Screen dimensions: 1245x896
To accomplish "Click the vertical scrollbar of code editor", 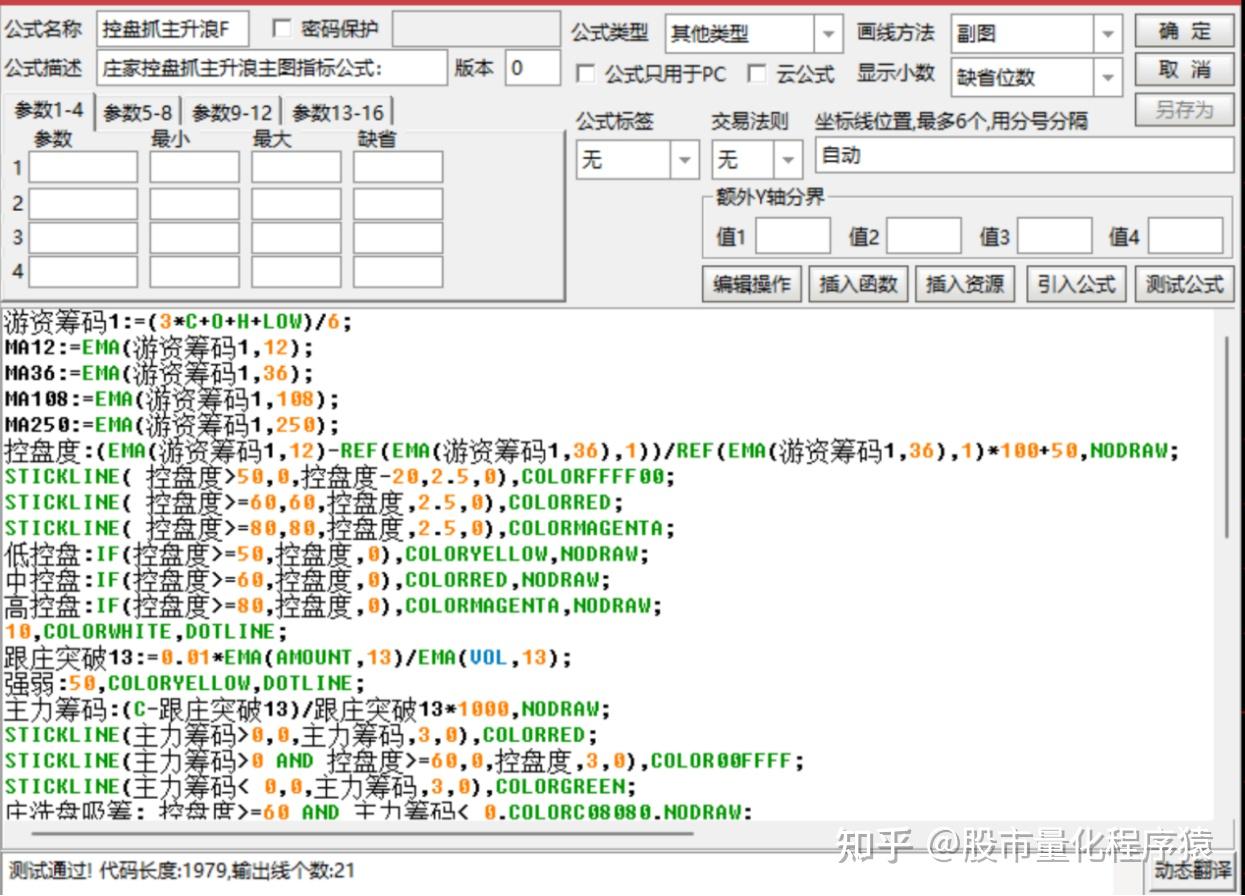I will (1225, 440).
